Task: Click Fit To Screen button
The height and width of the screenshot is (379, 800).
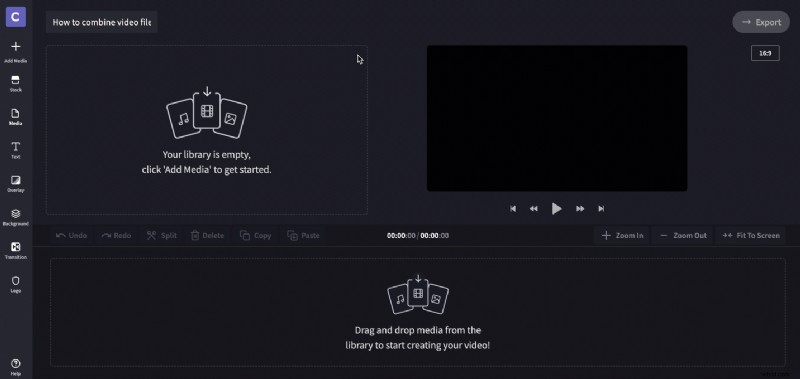Action: (751, 235)
